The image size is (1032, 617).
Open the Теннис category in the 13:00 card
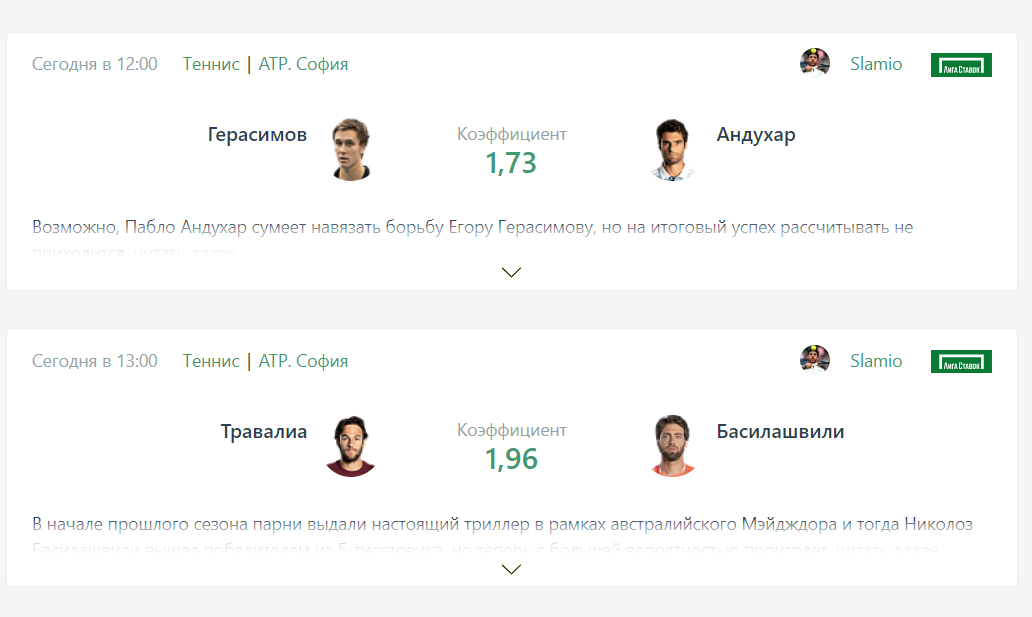tap(211, 361)
